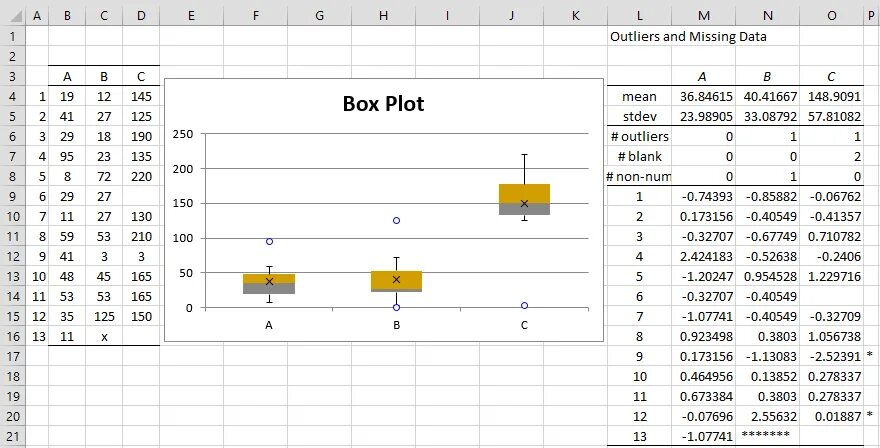Image resolution: width=880 pixels, height=448 pixels.
Task: Click cell with value 2.55632
Action: (x=768, y=417)
